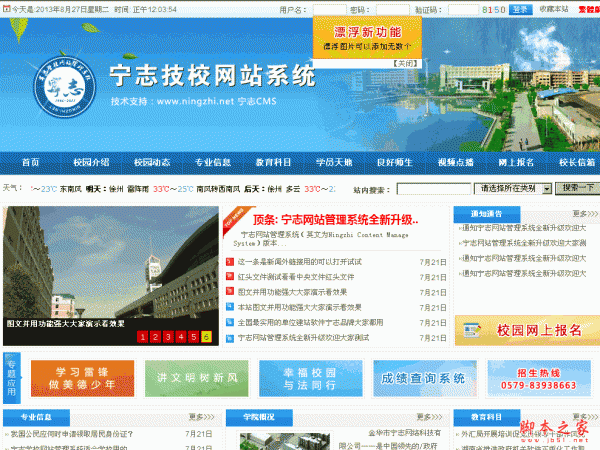600x450 pixels.
Task: Click the calendar icon beside today's date
Action: pyautogui.click(x=7, y=9)
